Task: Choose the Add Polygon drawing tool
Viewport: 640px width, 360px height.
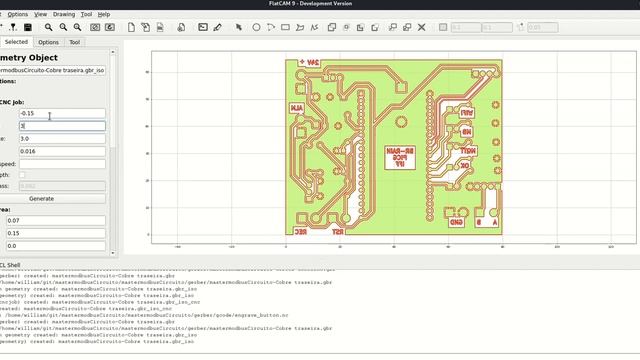Action: tap(300, 27)
